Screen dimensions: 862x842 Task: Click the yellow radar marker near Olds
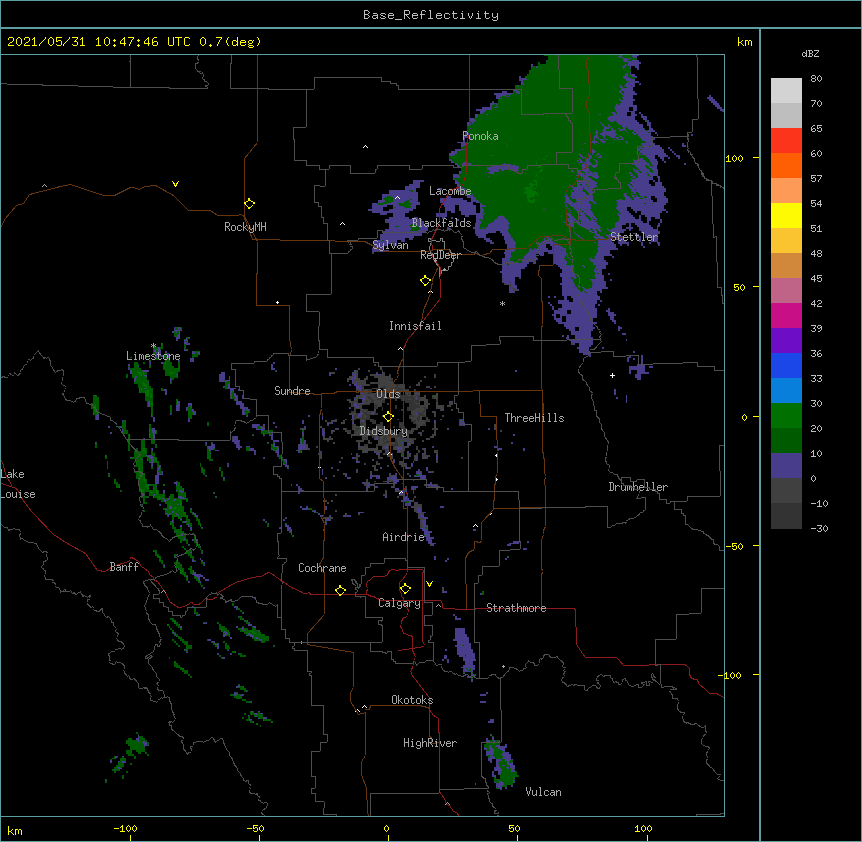coord(388,417)
